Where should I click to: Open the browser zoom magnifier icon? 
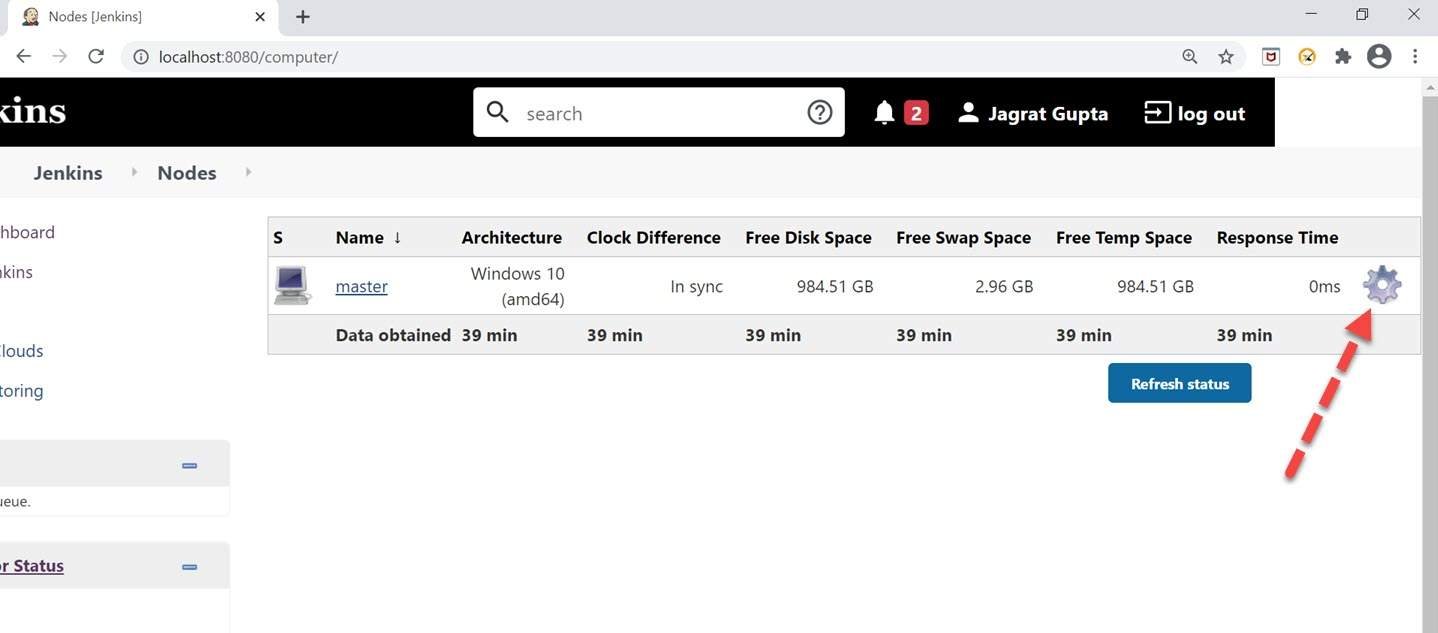pyautogui.click(x=1190, y=57)
